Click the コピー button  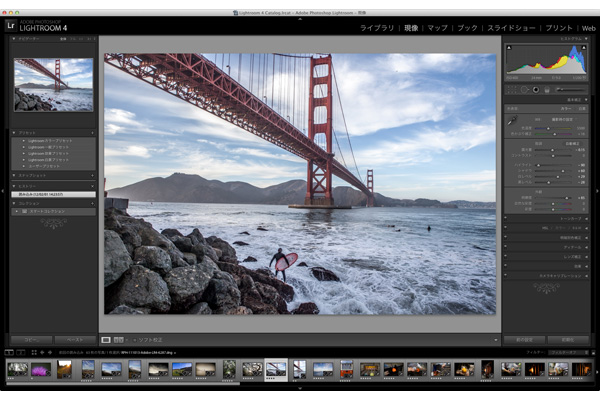click(30, 340)
